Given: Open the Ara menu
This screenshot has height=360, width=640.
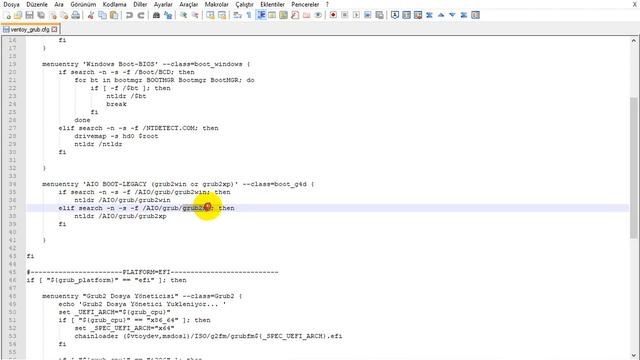Looking at the screenshot, I should tap(59, 4).
